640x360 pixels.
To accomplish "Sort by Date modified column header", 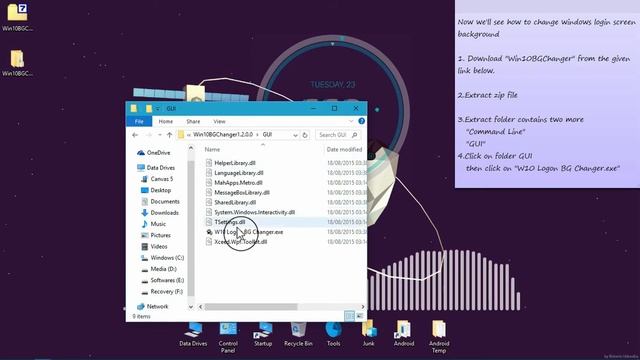I will click(x=344, y=149).
